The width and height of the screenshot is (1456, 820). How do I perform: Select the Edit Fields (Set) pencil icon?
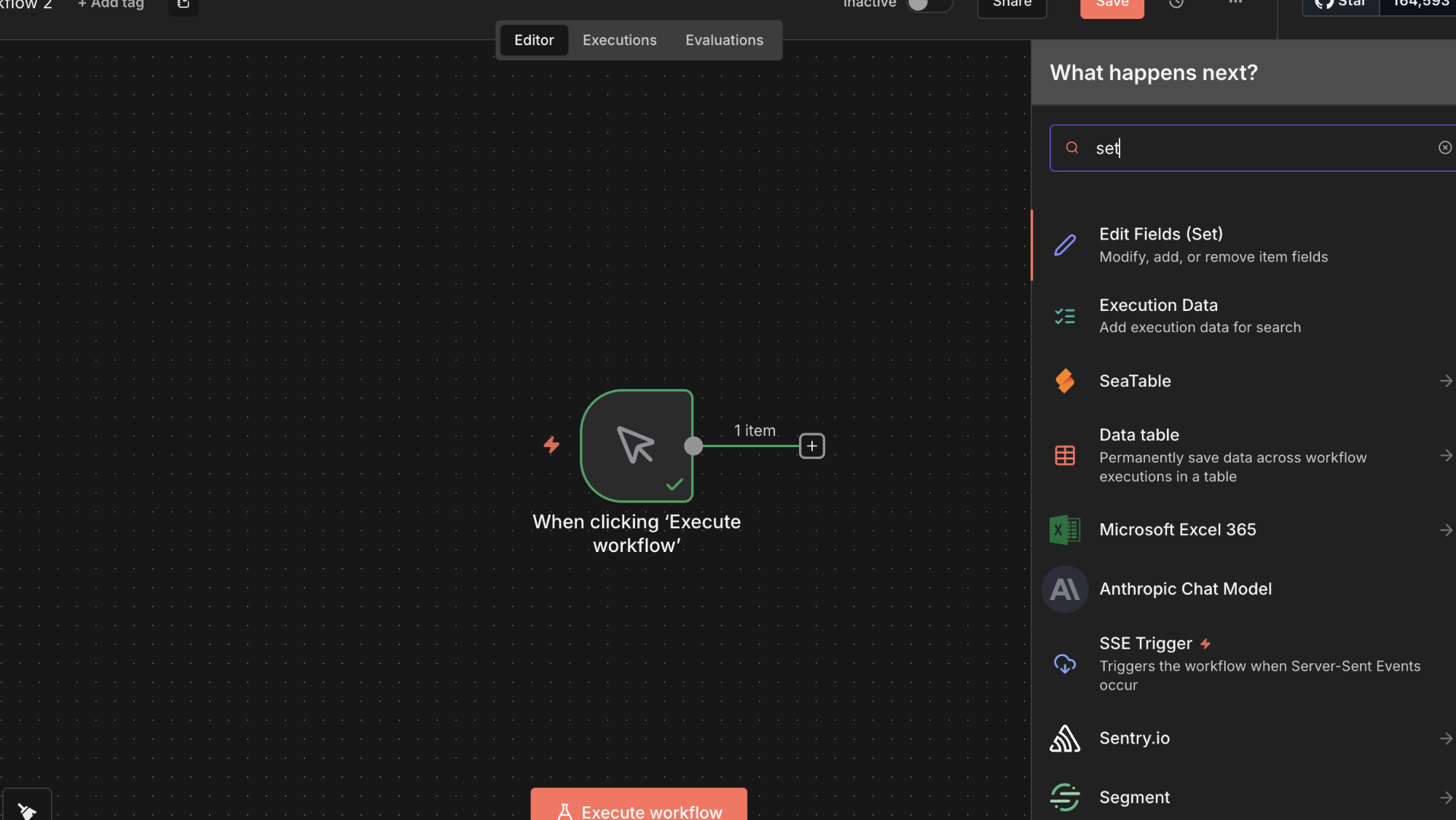click(1065, 245)
